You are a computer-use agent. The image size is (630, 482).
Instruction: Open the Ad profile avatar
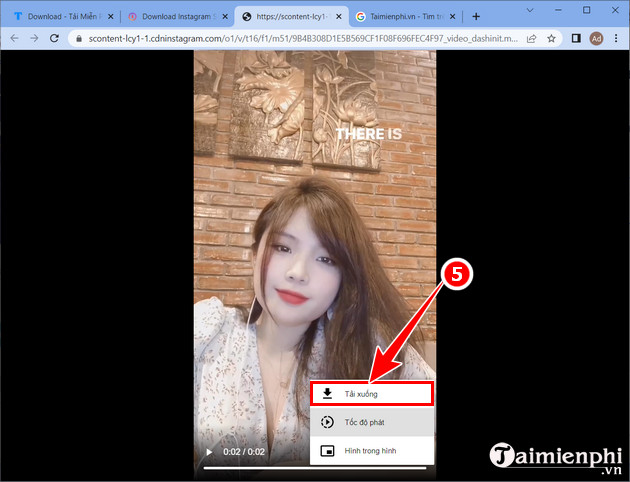click(596, 39)
